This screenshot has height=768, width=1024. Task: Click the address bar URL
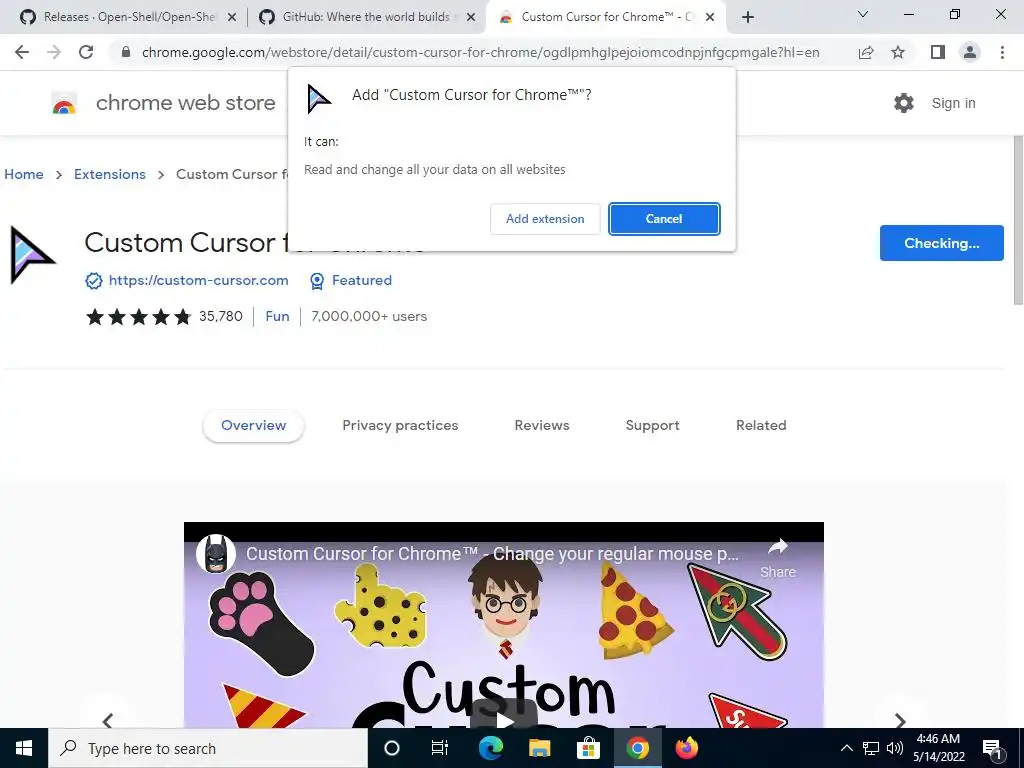pos(481,52)
